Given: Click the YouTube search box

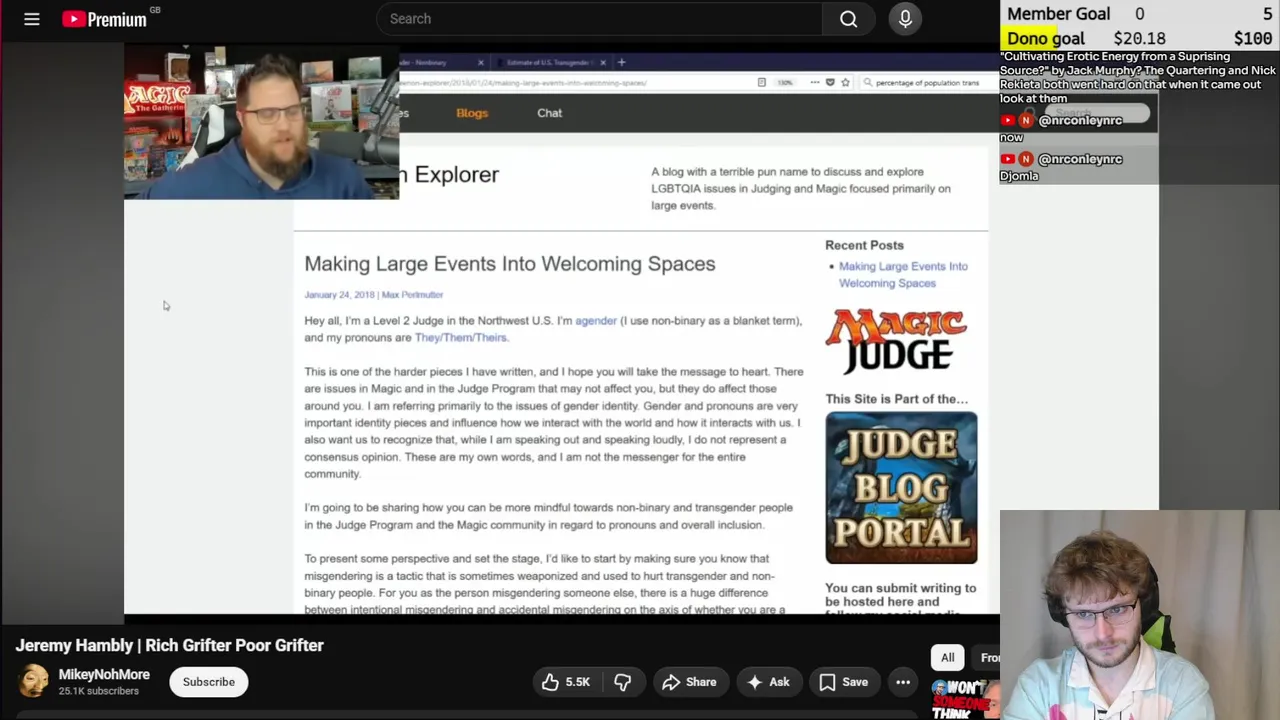Looking at the screenshot, I should pos(600,19).
